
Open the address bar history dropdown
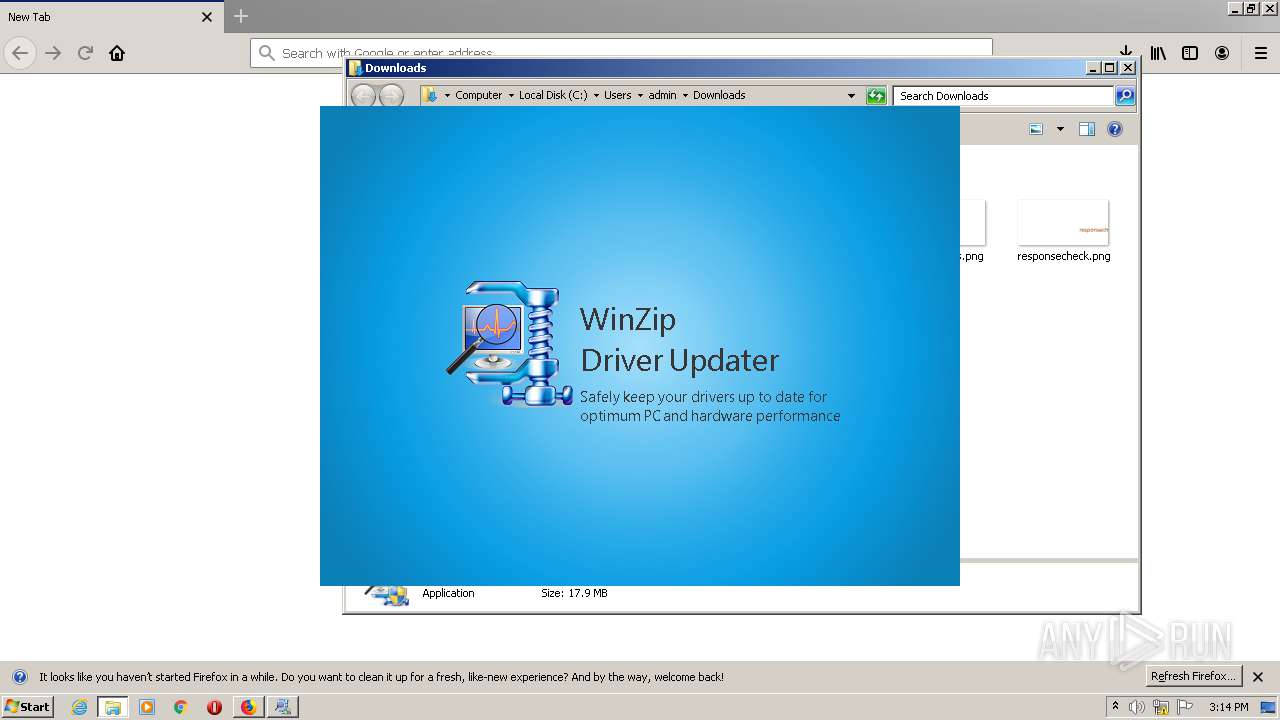click(x=851, y=96)
